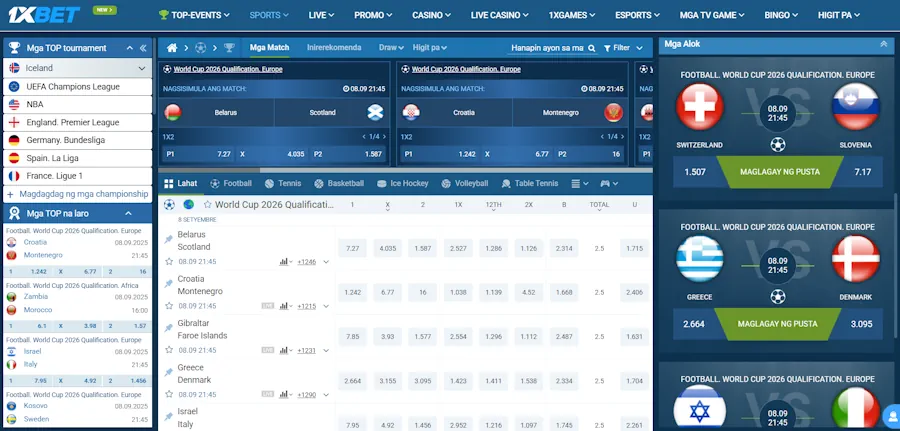Open +1246 more markets link

[x=307, y=262]
